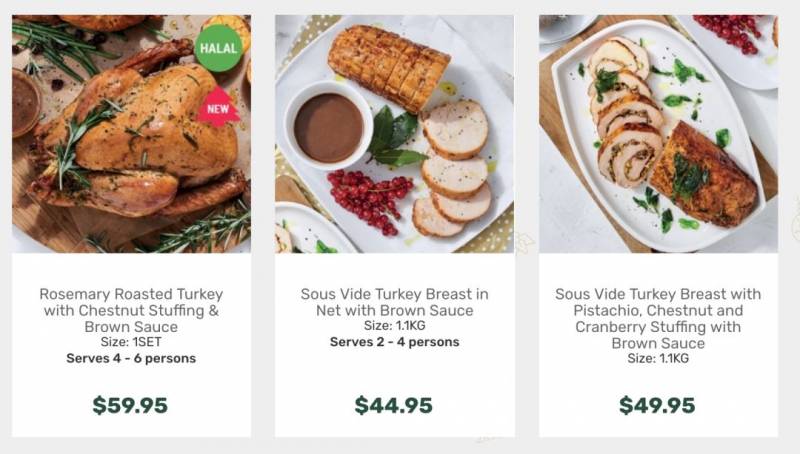Open the Sous Vide Turkey in Net photo

point(394,134)
